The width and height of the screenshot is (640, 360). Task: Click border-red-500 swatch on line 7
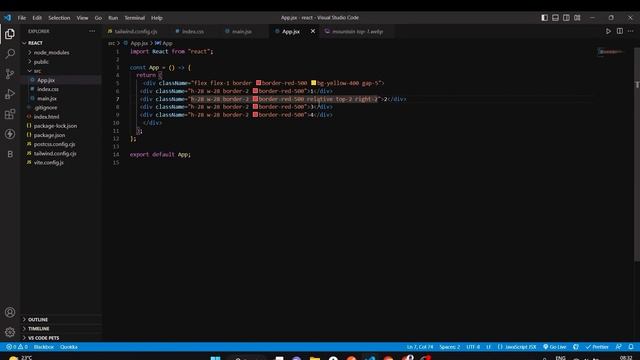(255, 99)
